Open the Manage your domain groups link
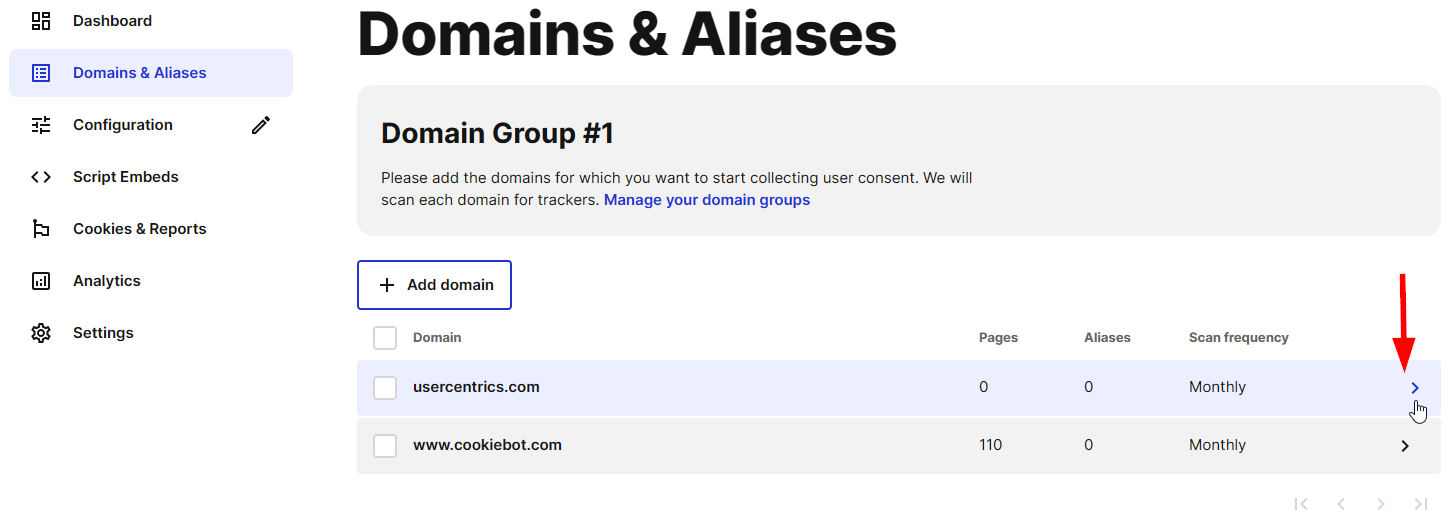 [x=707, y=200]
